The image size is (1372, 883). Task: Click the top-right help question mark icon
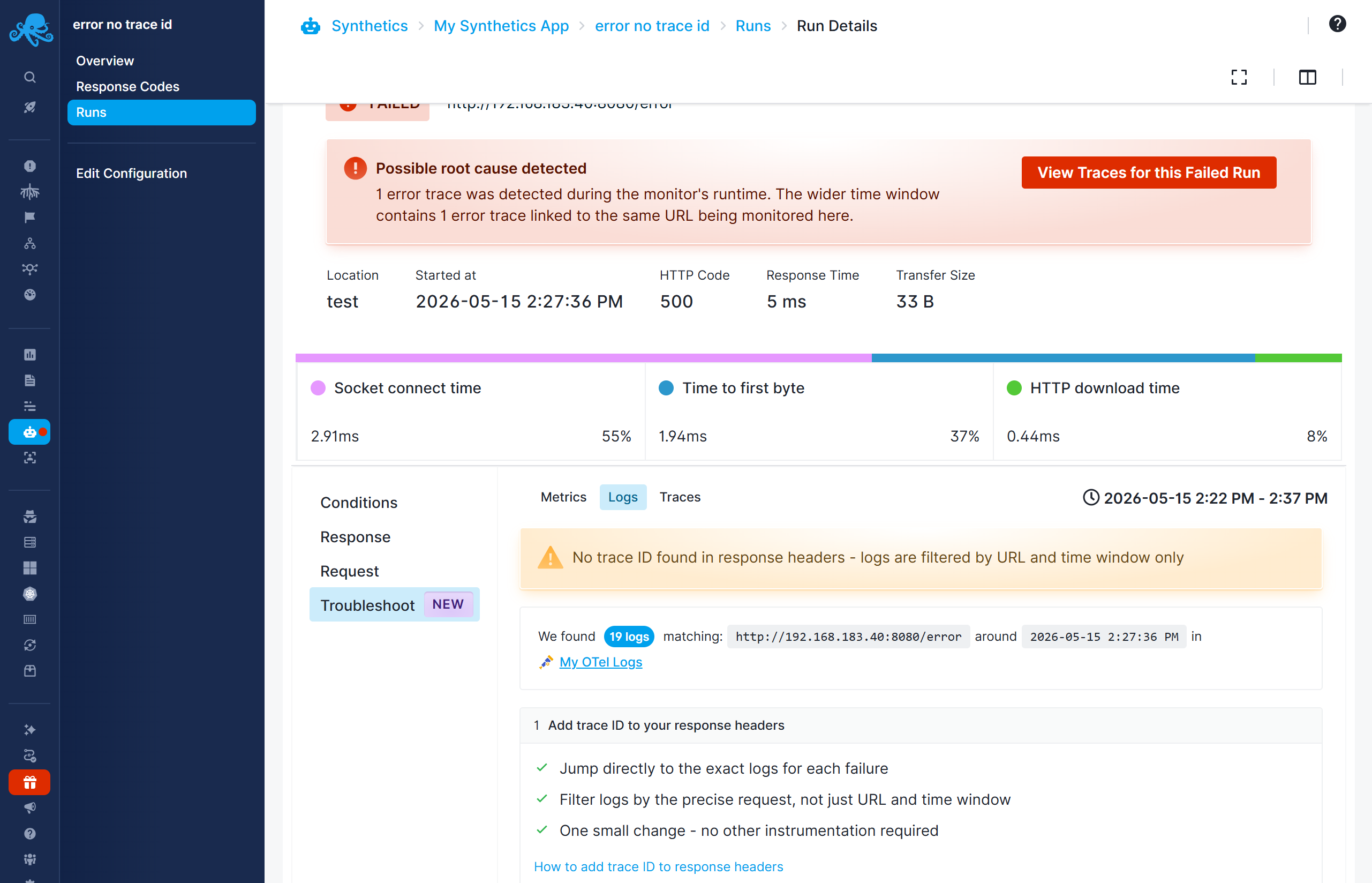pyautogui.click(x=1337, y=24)
